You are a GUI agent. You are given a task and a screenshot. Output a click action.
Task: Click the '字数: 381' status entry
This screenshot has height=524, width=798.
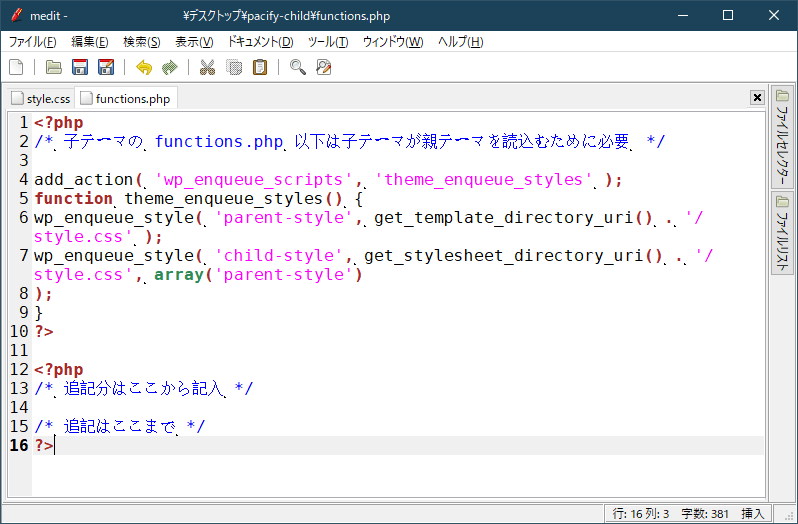705,514
